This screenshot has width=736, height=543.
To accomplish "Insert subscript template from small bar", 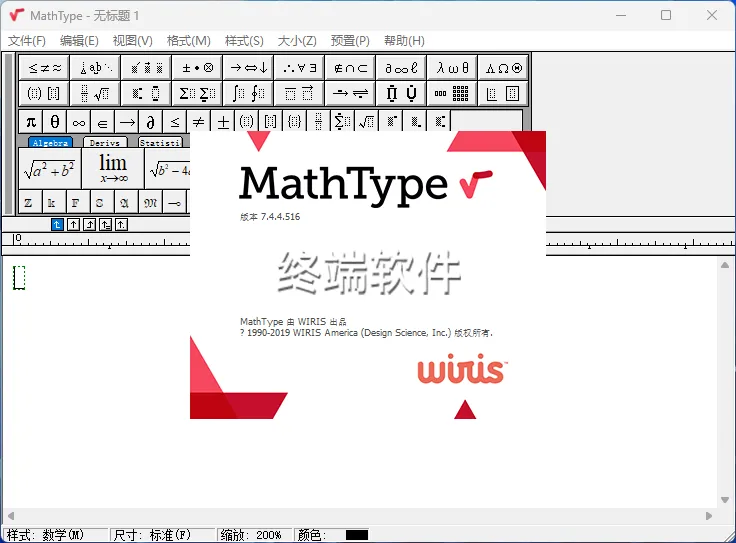I will pyautogui.click(x=415, y=122).
